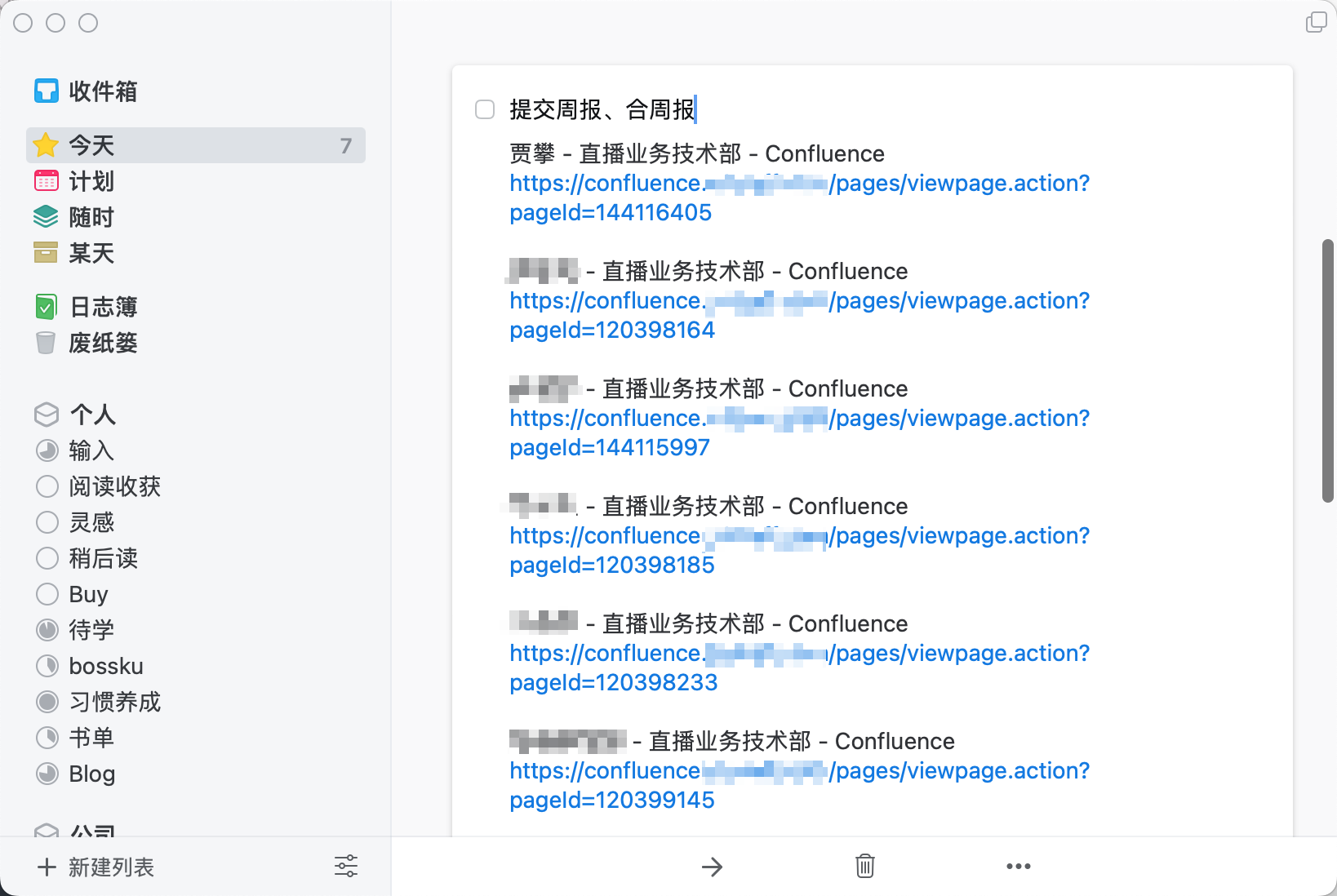Open the Confluence link with pageId=120398233
This screenshot has width=1337, height=896.
pyautogui.click(x=613, y=682)
